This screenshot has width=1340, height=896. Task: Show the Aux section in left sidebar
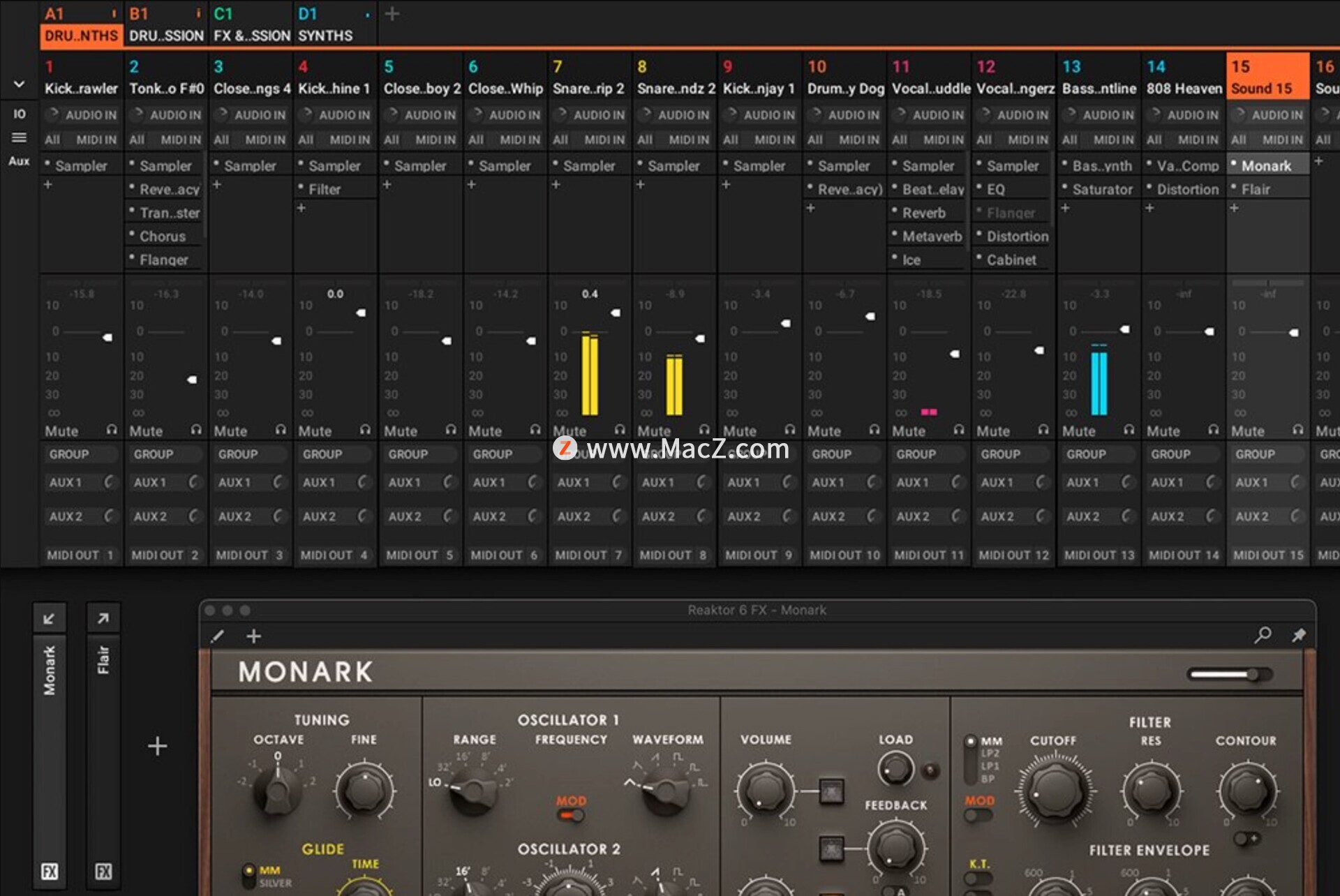[x=20, y=161]
